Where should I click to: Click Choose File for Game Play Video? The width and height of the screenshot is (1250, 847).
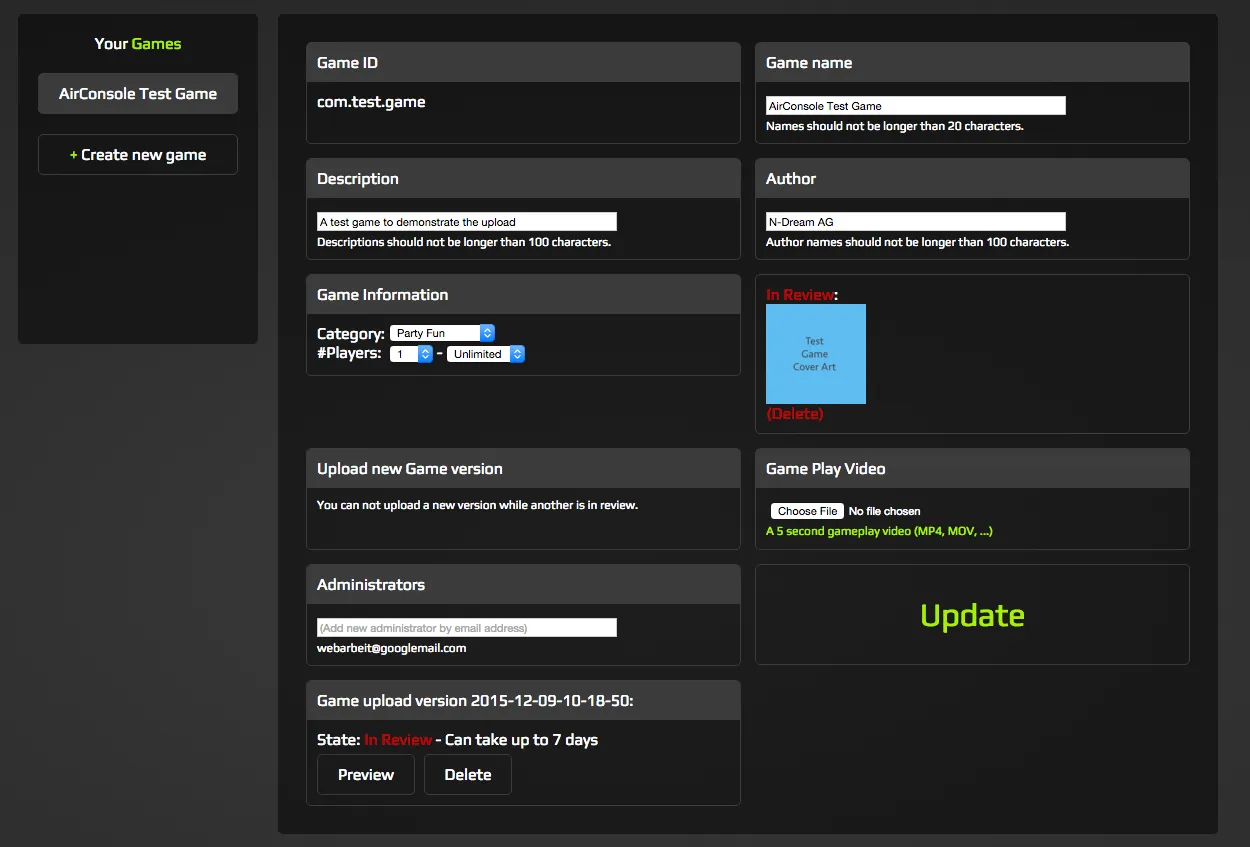pyautogui.click(x=807, y=511)
